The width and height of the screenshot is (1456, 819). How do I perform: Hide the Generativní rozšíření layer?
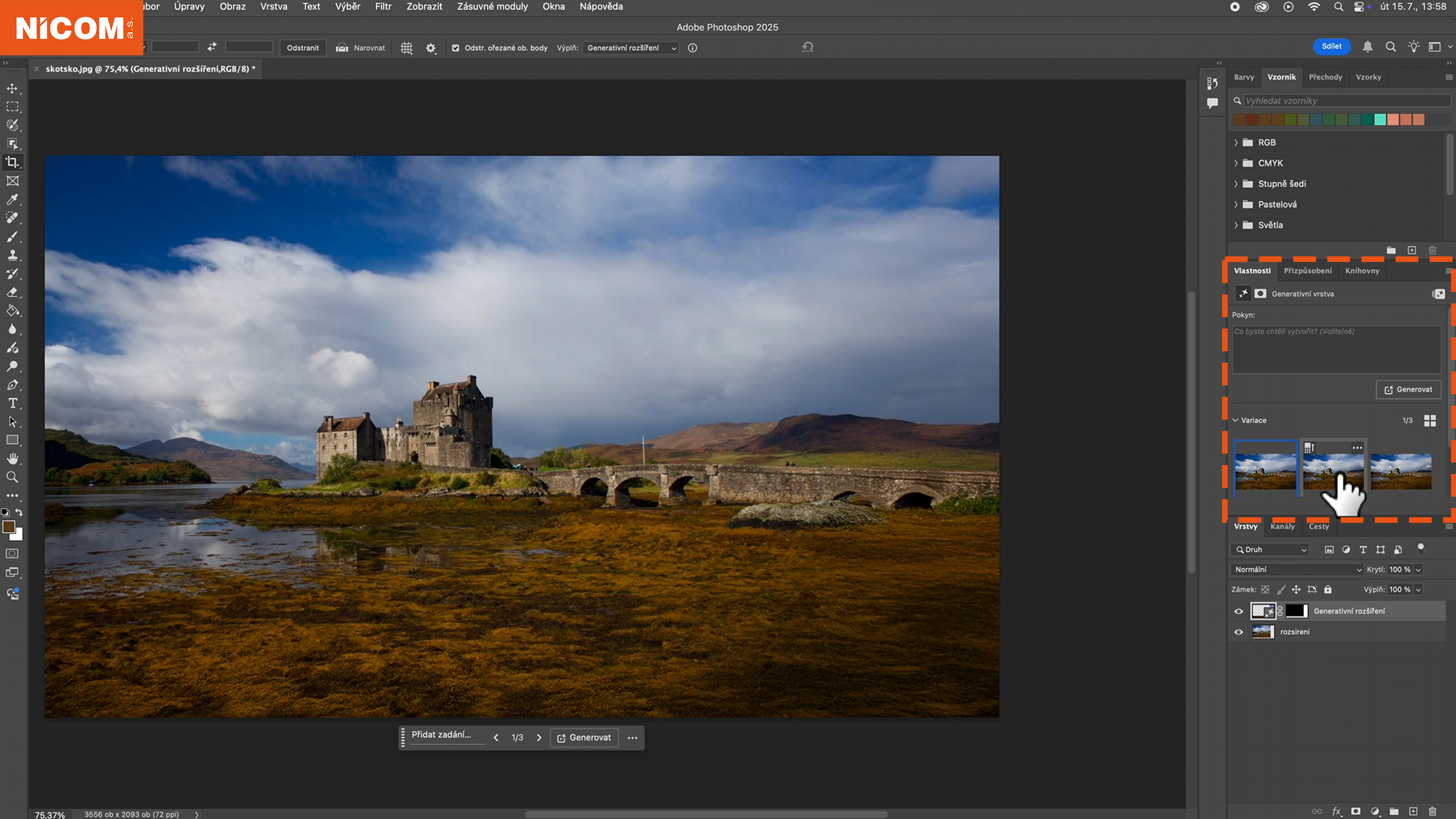(x=1238, y=611)
